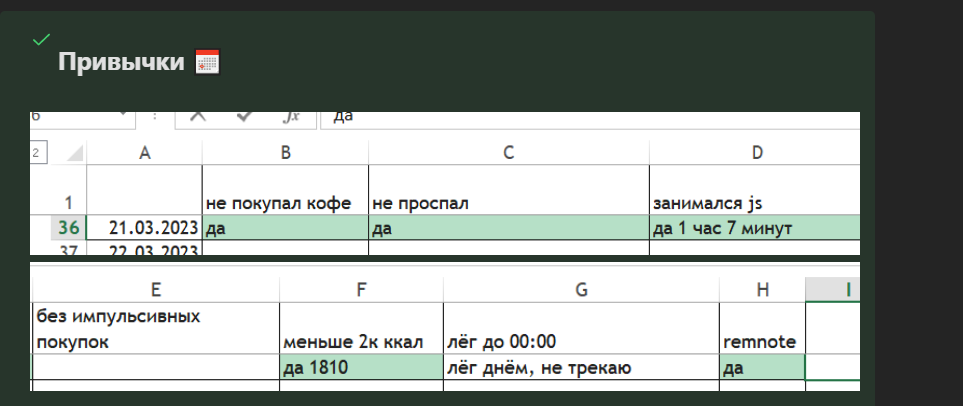Expand the Name Box dropdown arrow
The width and height of the screenshot is (963, 406).
tap(124, 116)
